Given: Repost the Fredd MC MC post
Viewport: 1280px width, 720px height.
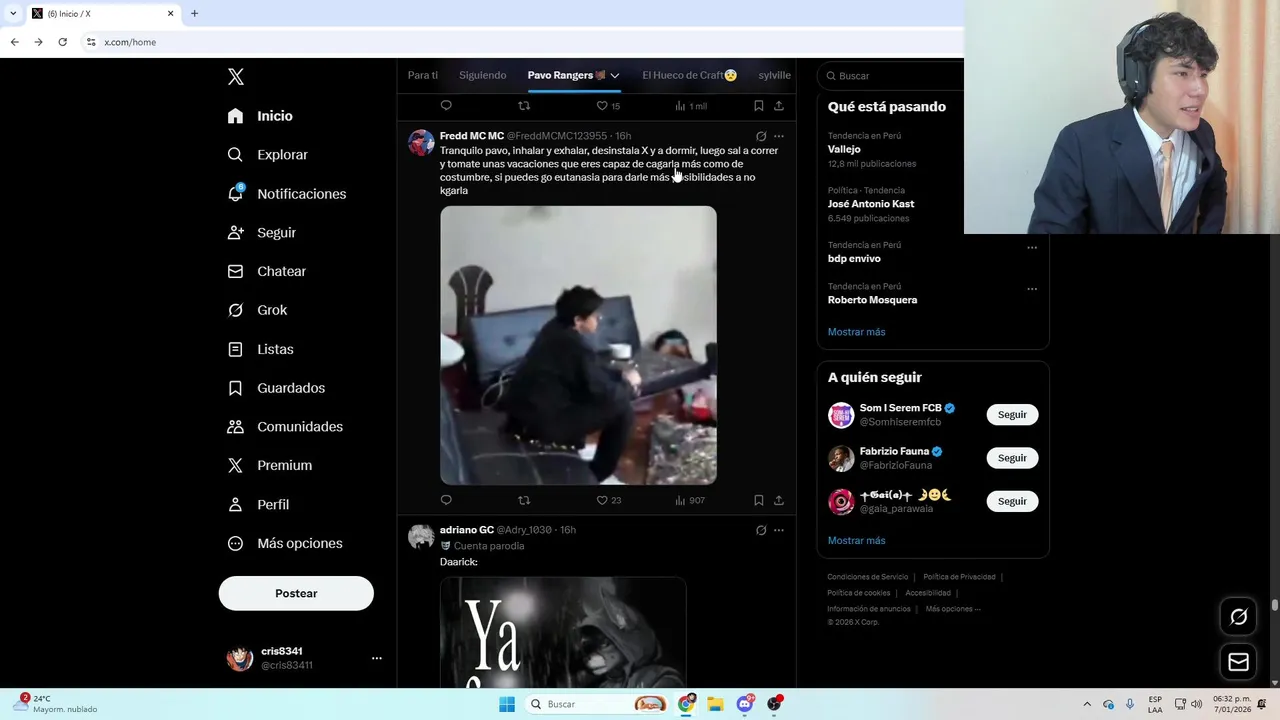Looking at the screenshot, I should tap(524, 500).
